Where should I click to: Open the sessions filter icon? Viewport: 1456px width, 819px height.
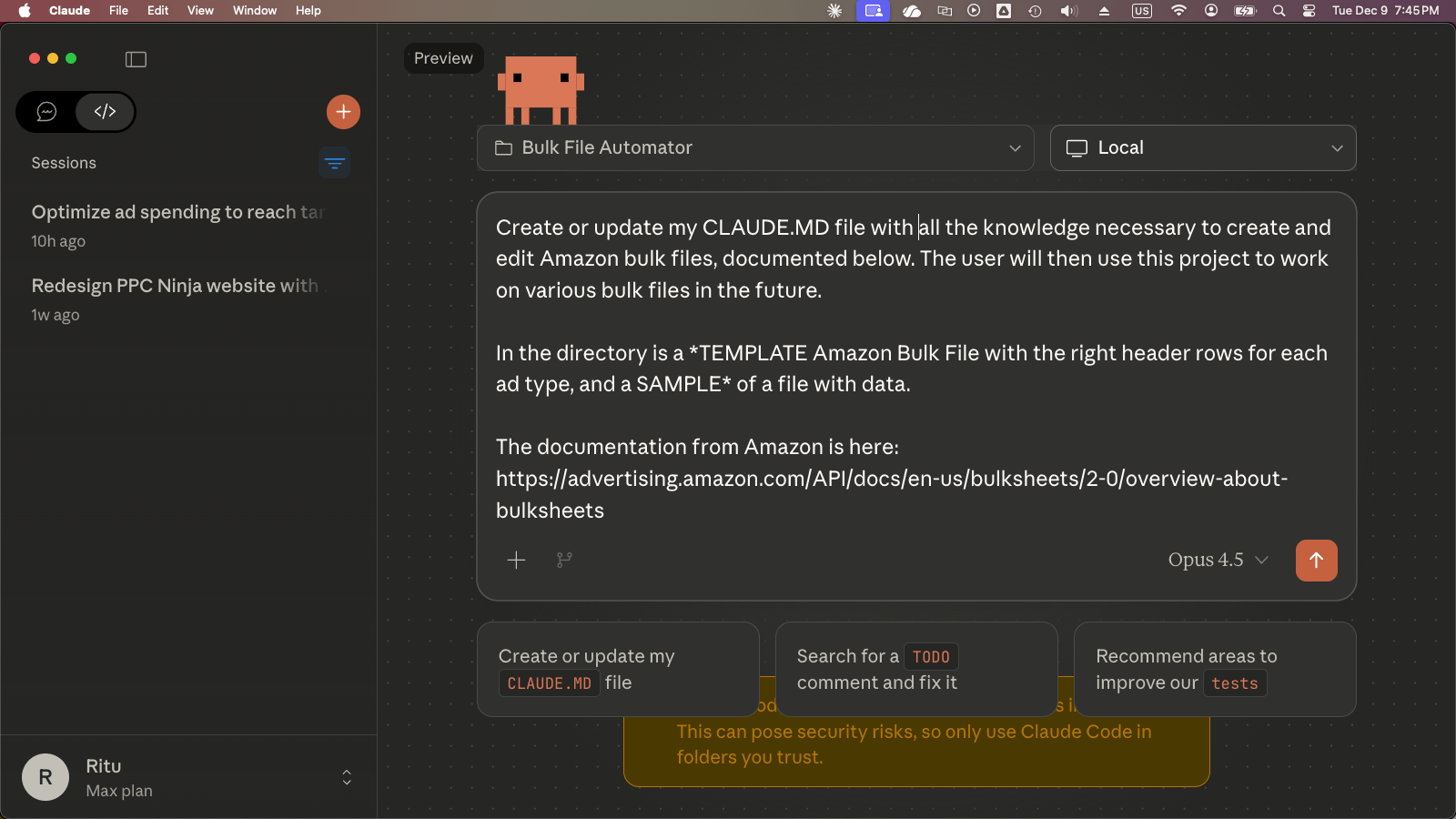click(x=335, y=163)
